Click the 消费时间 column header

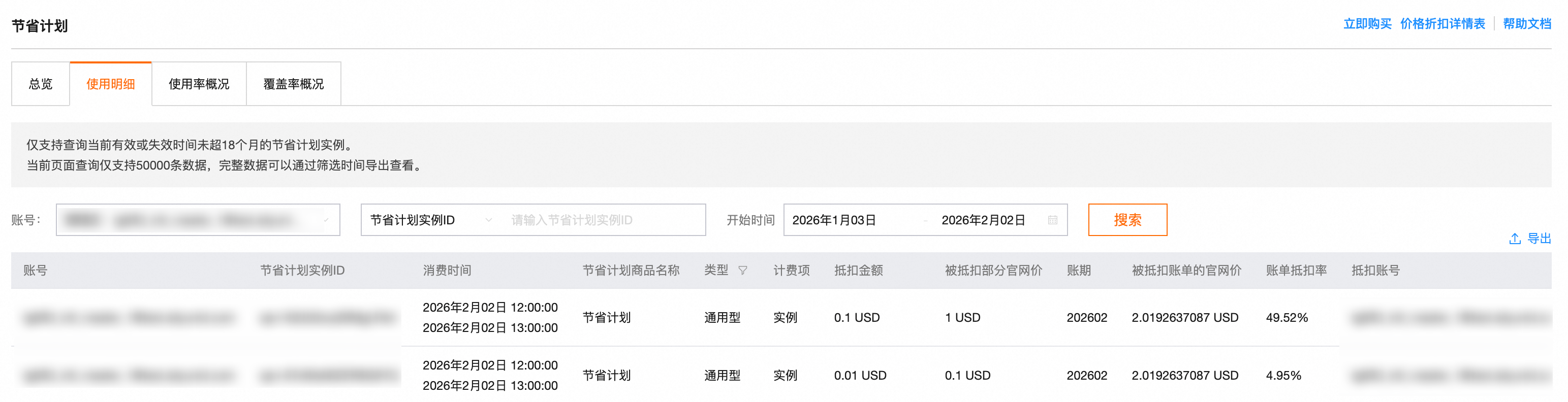coord(448,271)
